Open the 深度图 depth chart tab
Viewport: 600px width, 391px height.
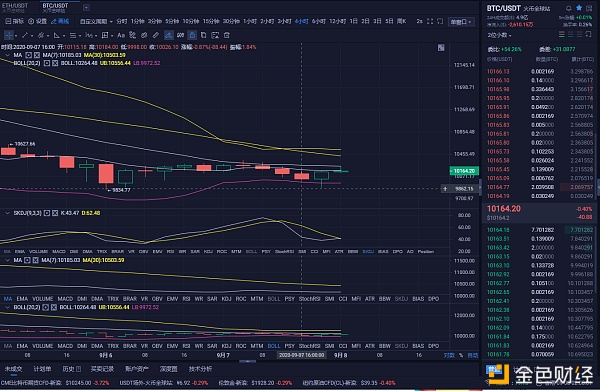pos(168,369)
